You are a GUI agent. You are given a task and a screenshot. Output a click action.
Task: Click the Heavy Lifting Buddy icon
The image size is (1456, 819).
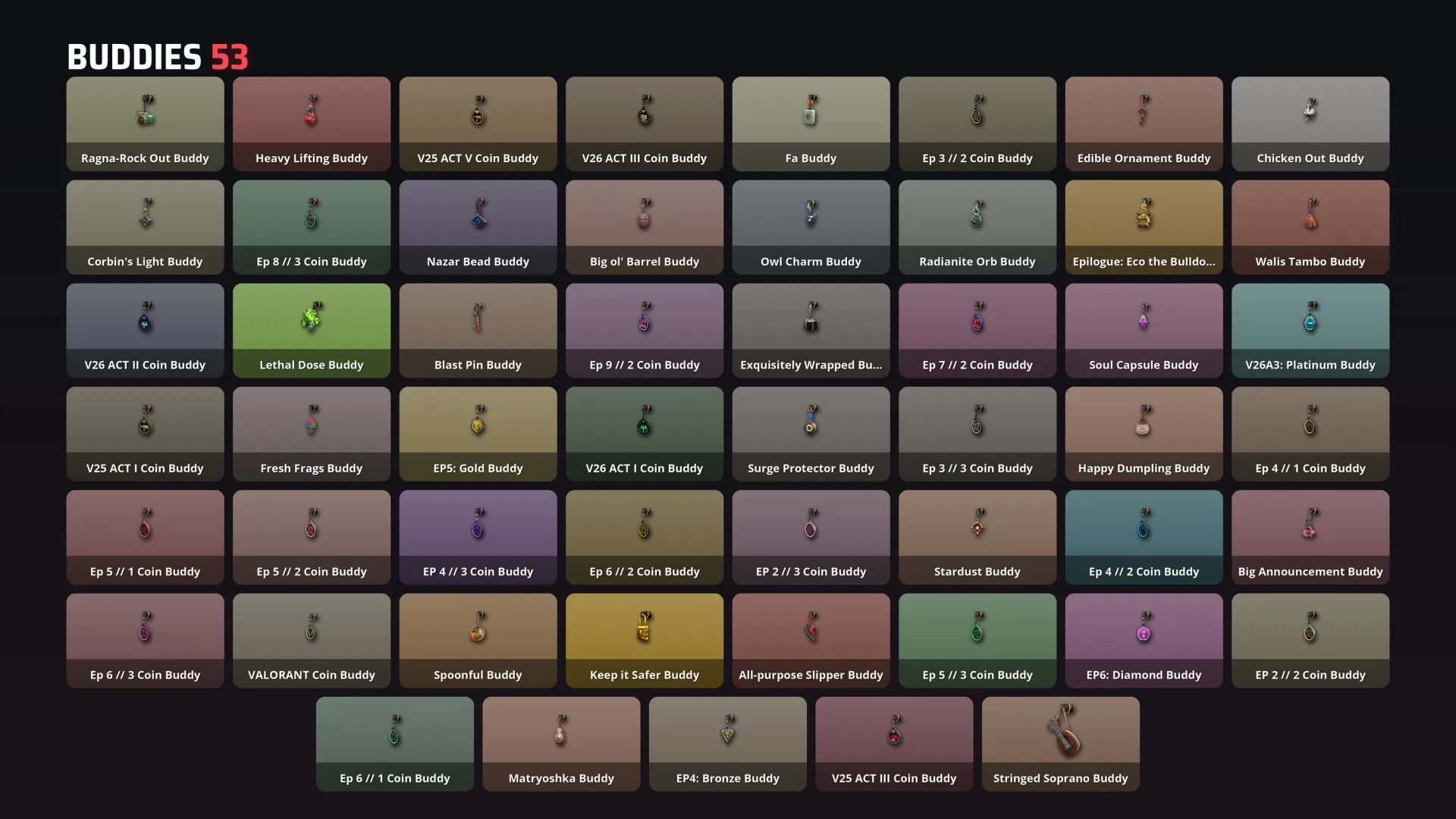tap(311, 111)
